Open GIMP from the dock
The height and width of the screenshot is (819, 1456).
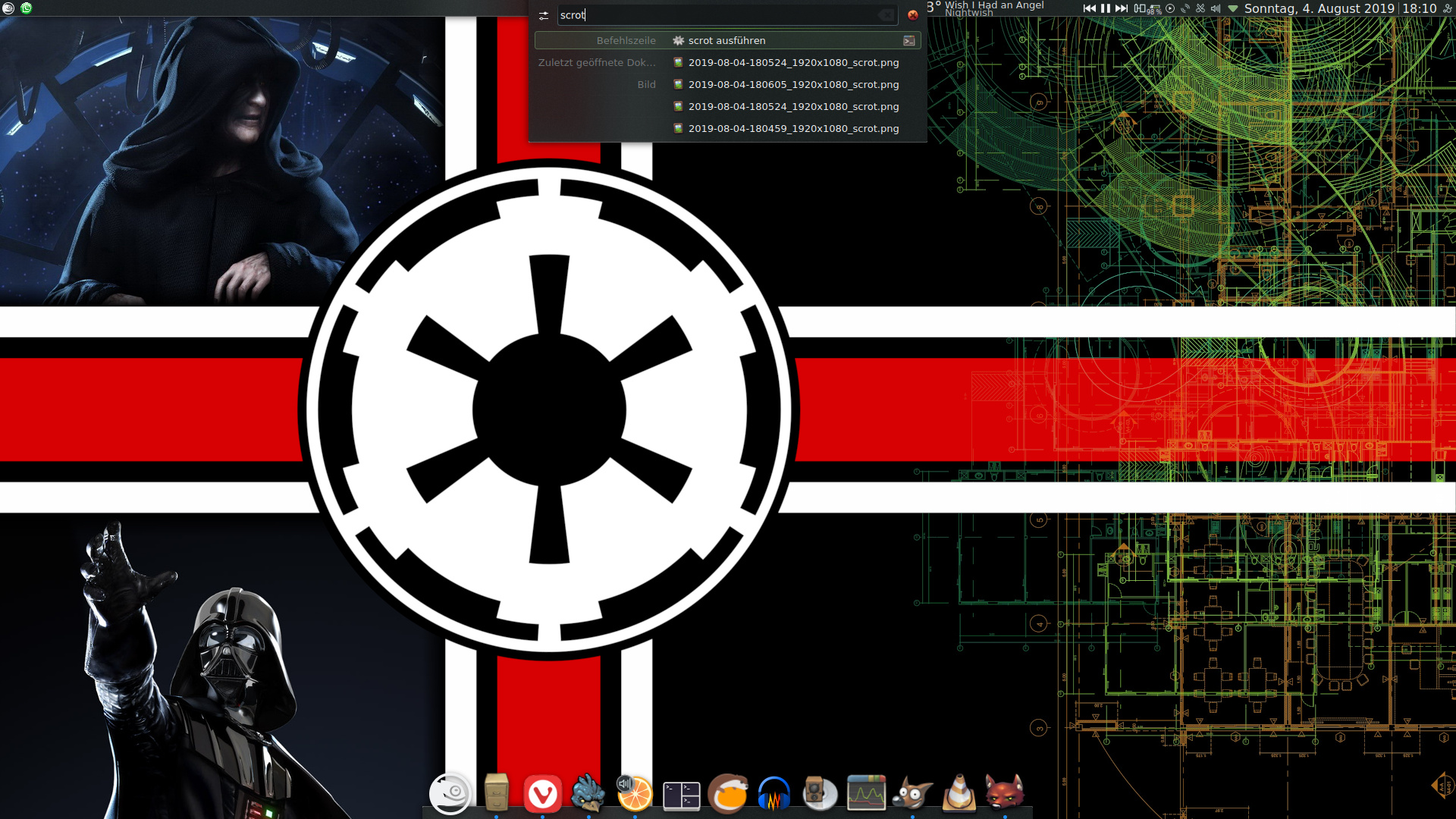tap(912, 794)
